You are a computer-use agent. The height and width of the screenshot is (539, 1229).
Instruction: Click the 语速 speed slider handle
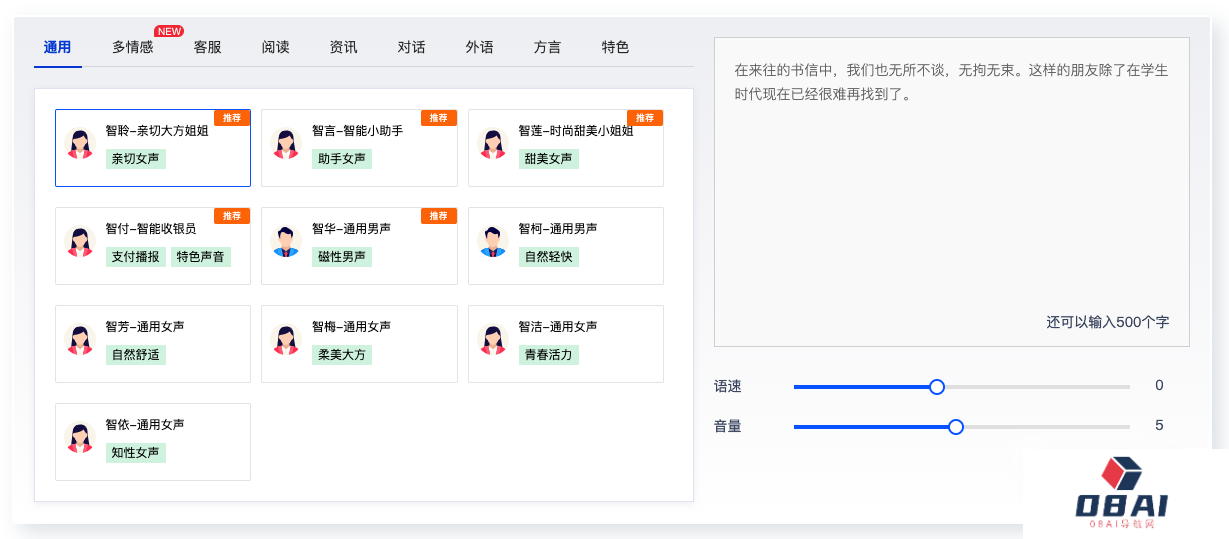(x=937, y=387)
